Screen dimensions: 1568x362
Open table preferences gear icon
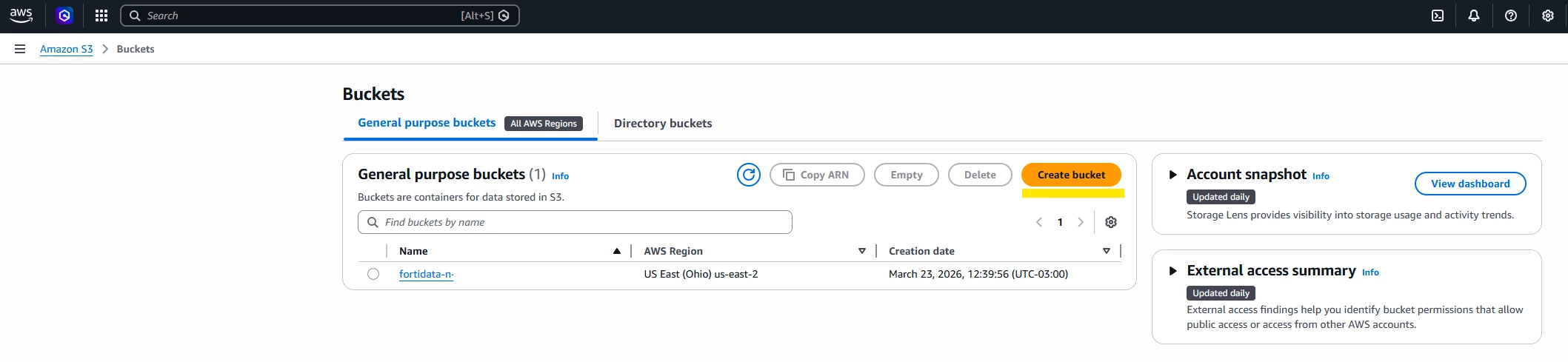pyautogui.click(x=1111, y=222)
